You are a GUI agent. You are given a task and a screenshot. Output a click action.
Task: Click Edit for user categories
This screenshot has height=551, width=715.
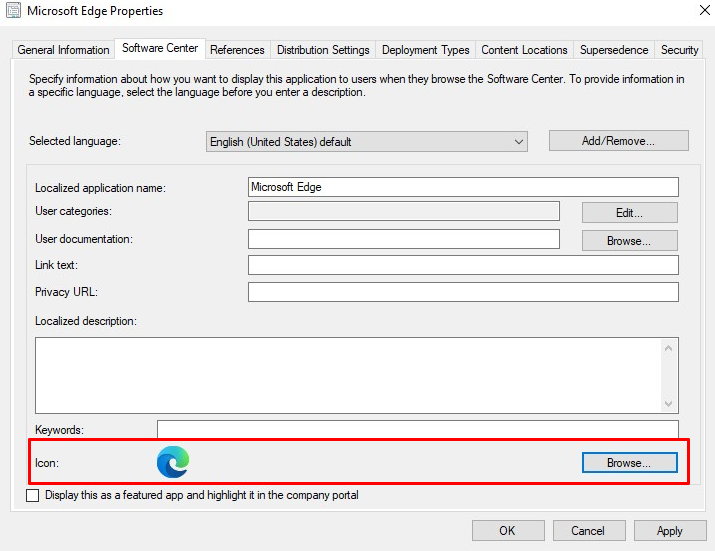(x=629, y=213)
